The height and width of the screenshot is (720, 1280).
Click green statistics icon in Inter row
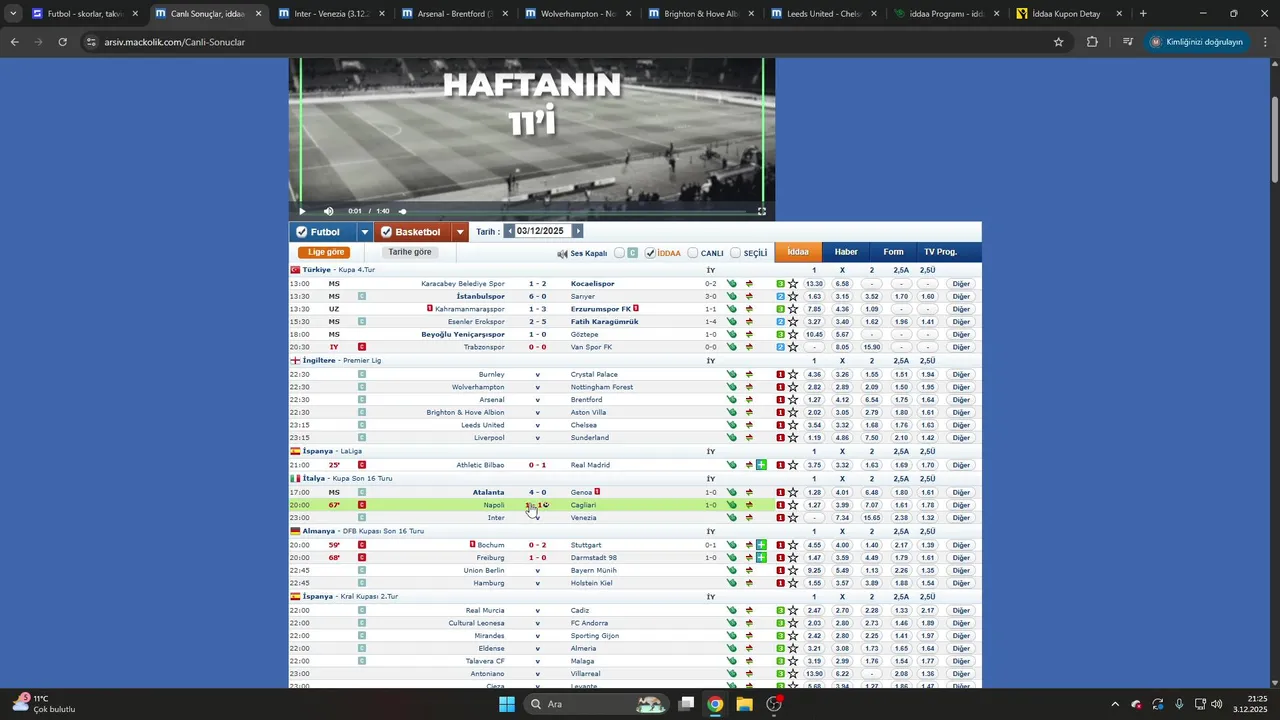[732, 518]
